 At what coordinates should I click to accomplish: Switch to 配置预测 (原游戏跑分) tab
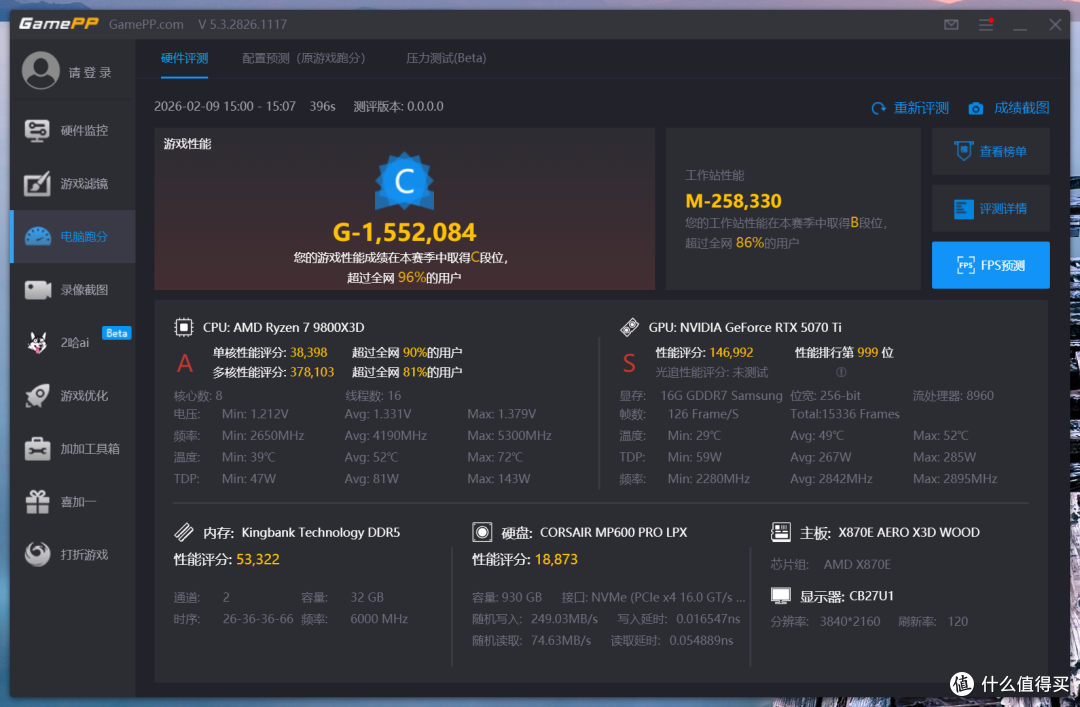click(304, 59)
